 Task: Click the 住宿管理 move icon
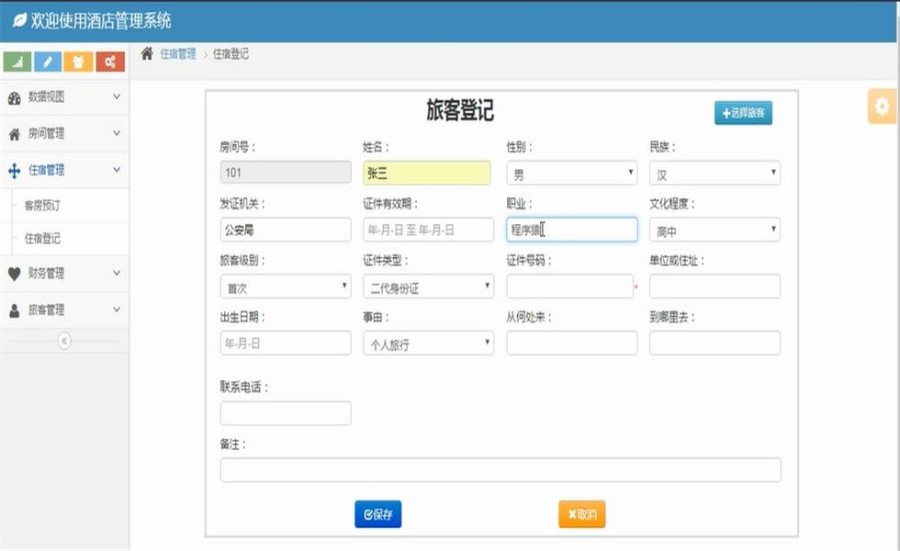click(x=14, y=170)
